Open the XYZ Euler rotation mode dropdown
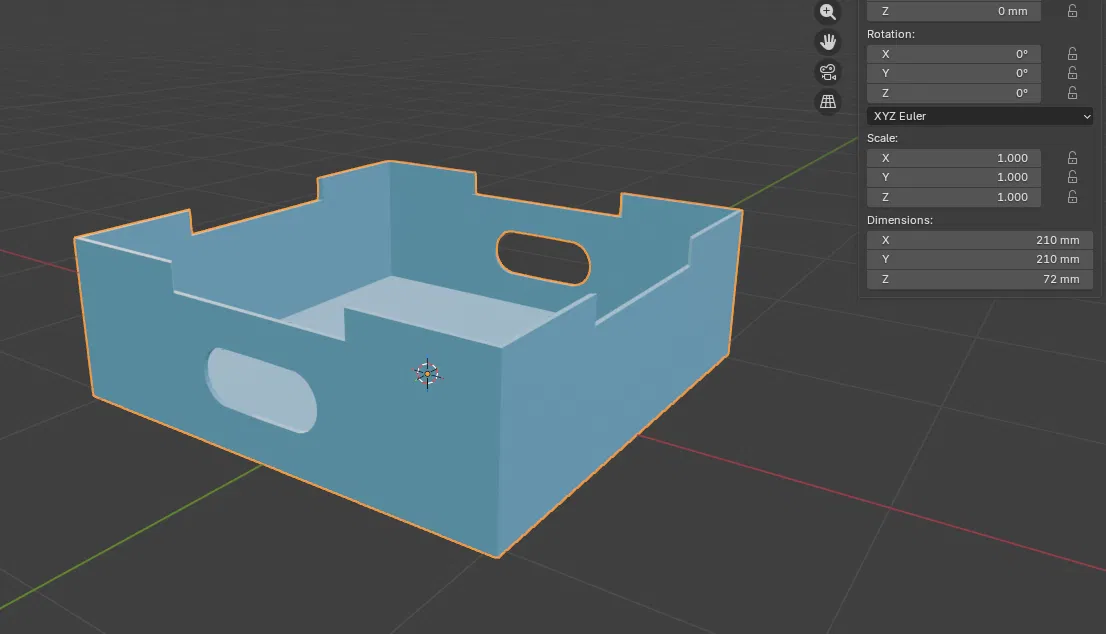 point(980,116)
